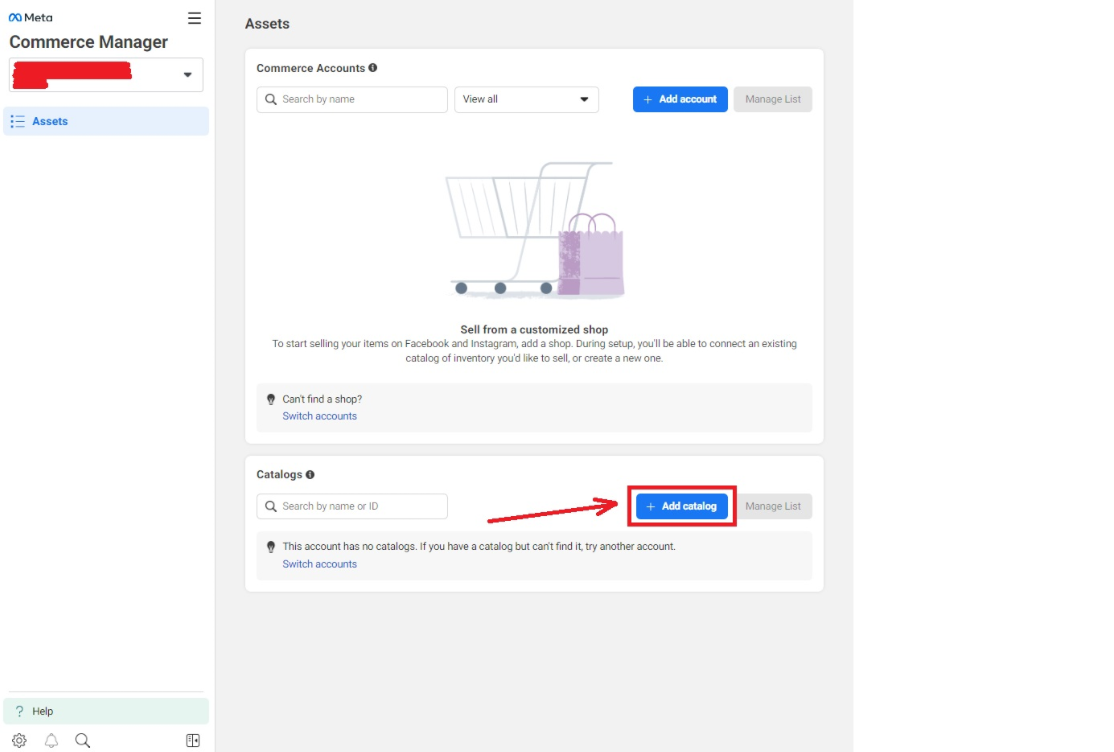Click Manage List for Commerce Accounts
1114x752 pixels.
pyautogui.click(x=773, y=100)
